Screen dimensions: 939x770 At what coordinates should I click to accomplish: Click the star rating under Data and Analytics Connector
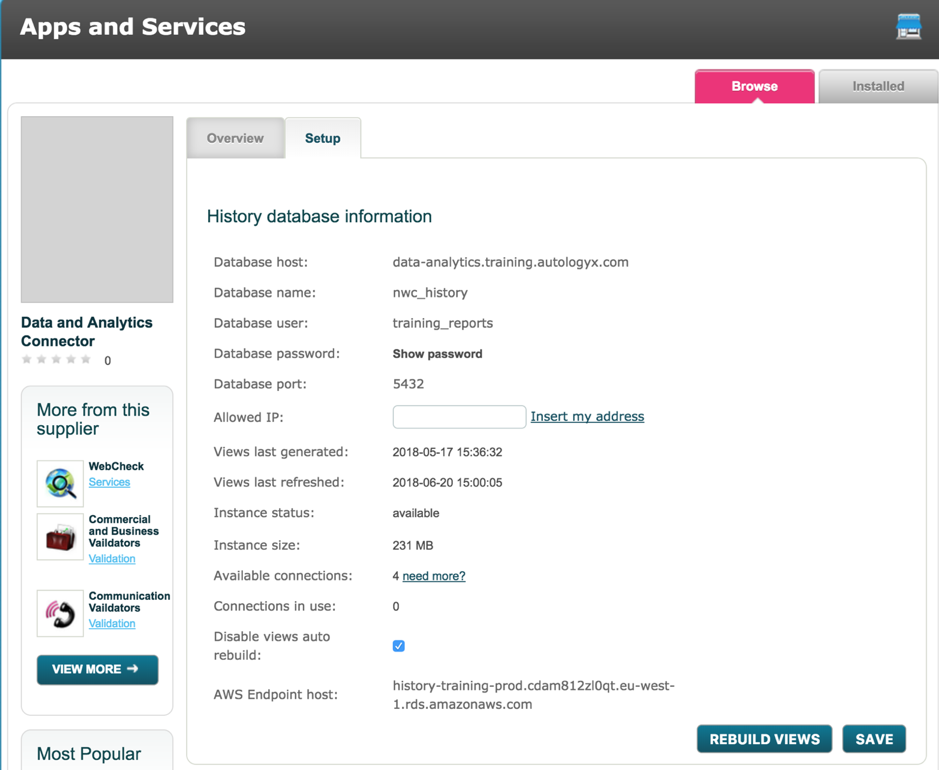pos(56,359)
